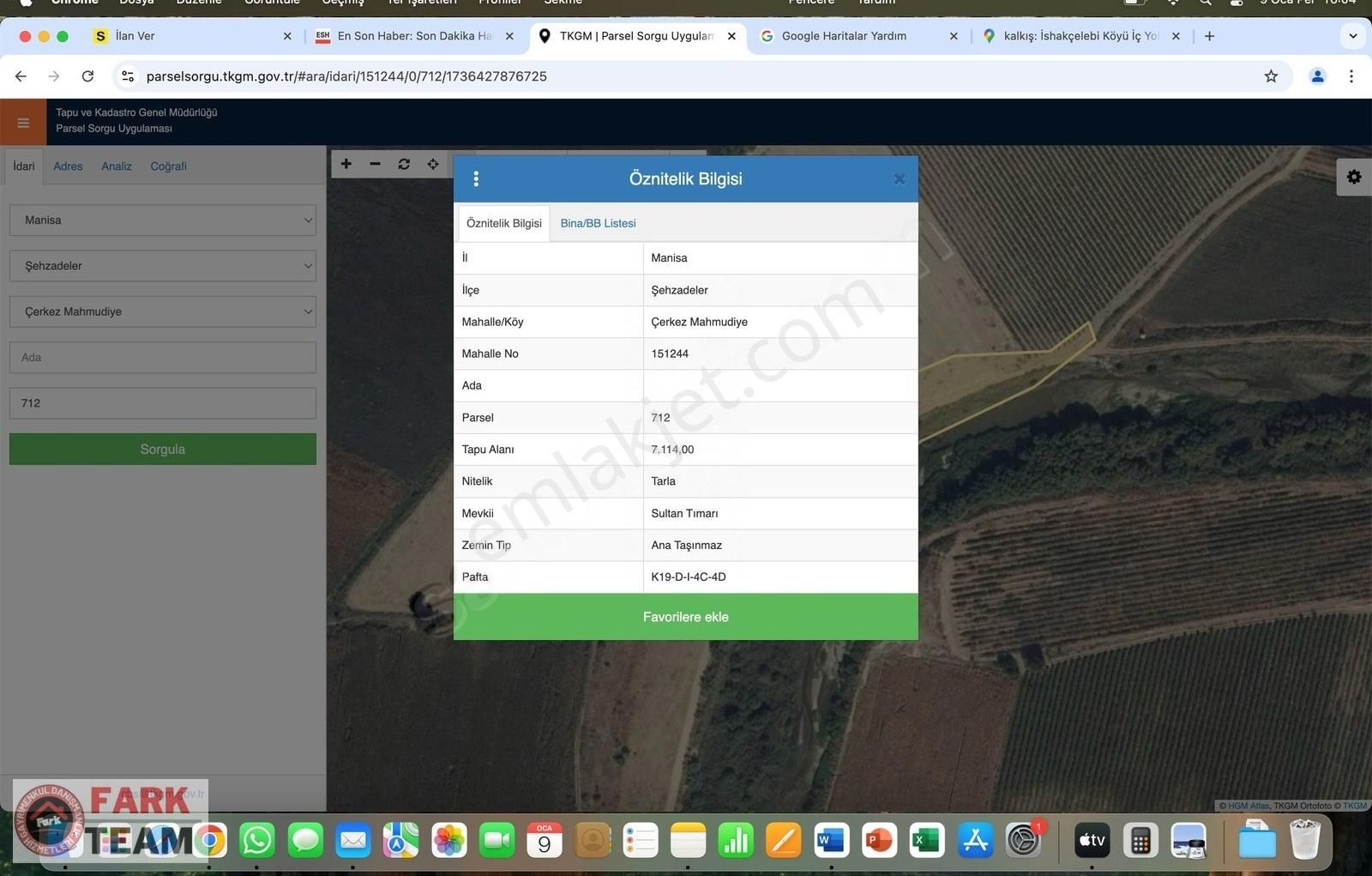Go forward in browser history
Image resolution: width=1372 pixels, height=876 pixels.
pyautogui.click(x=54, y=76)
